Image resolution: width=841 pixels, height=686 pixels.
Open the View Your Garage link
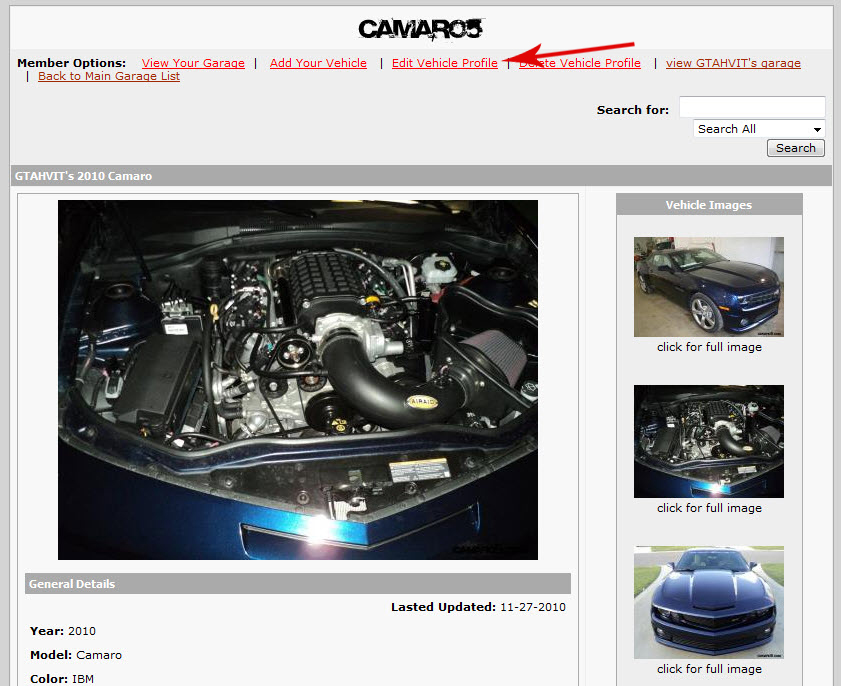(193, 62)
